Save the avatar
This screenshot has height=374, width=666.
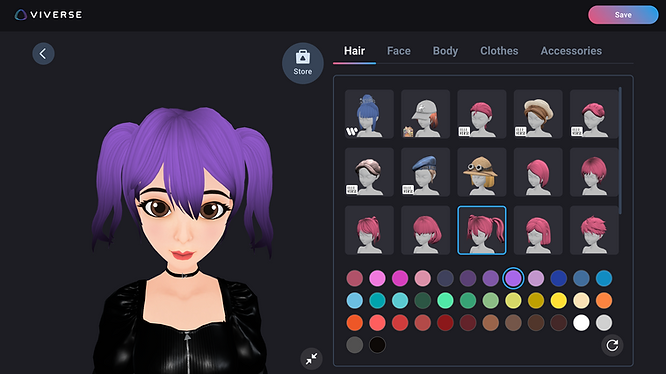point(623,15)
